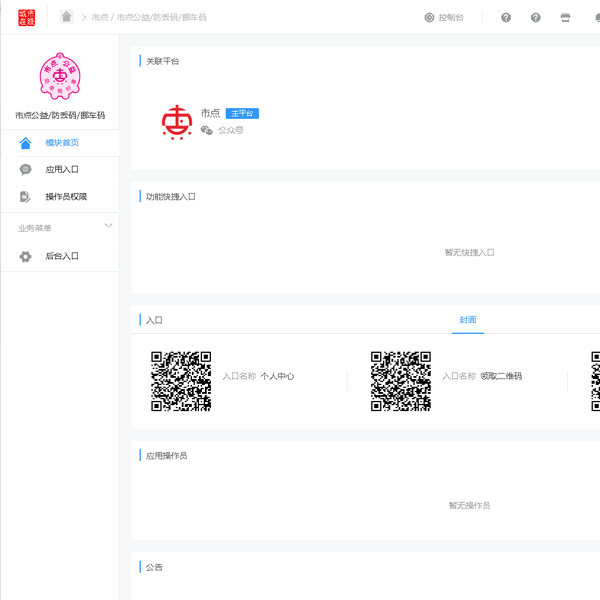Click the entry name 个人中心

277,376
